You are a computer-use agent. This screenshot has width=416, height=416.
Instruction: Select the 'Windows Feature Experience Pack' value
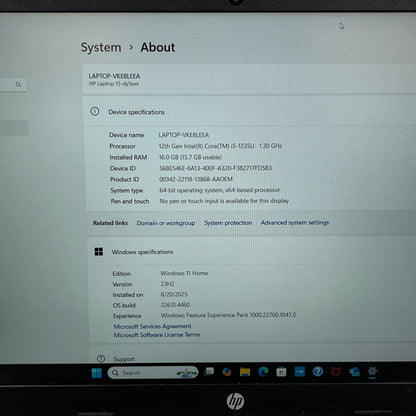click(x=228, y=315)
